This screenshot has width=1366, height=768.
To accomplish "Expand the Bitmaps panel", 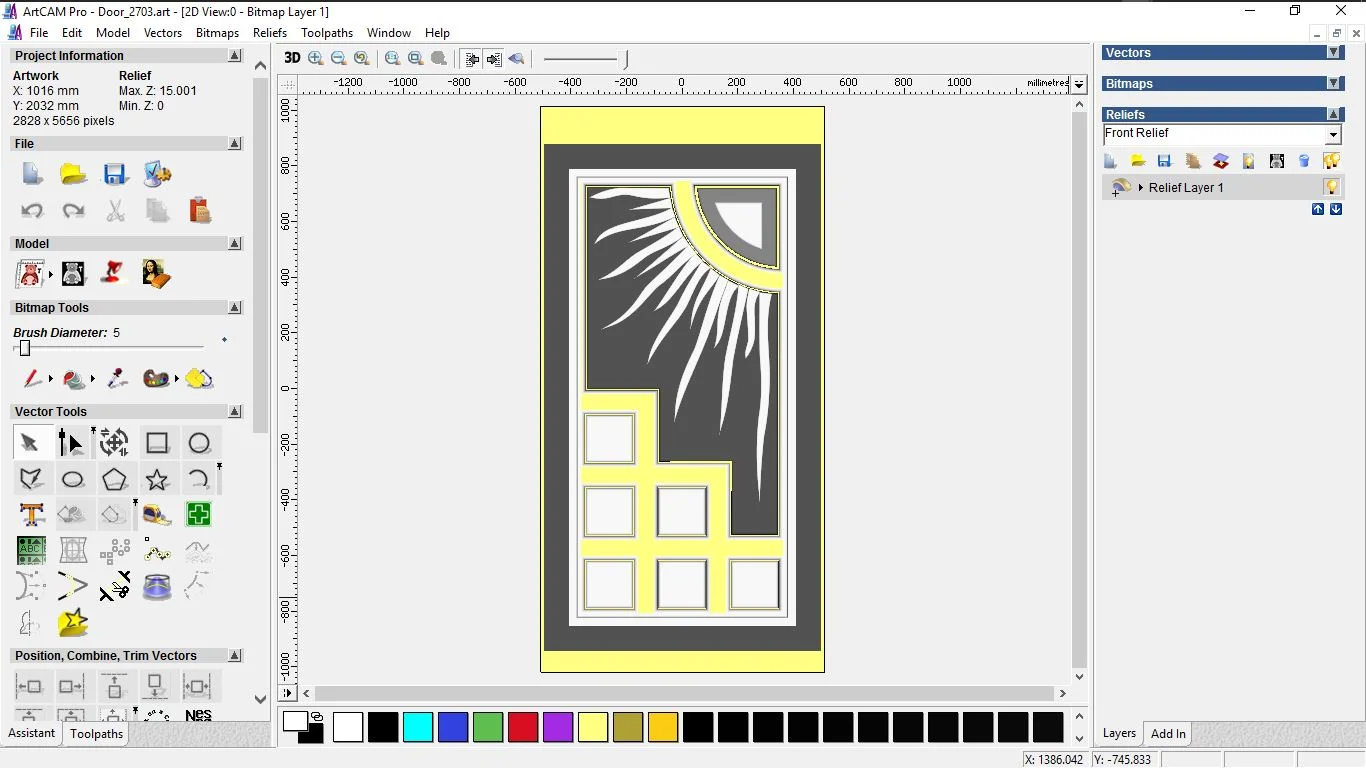I will [x=1333, y=84].
